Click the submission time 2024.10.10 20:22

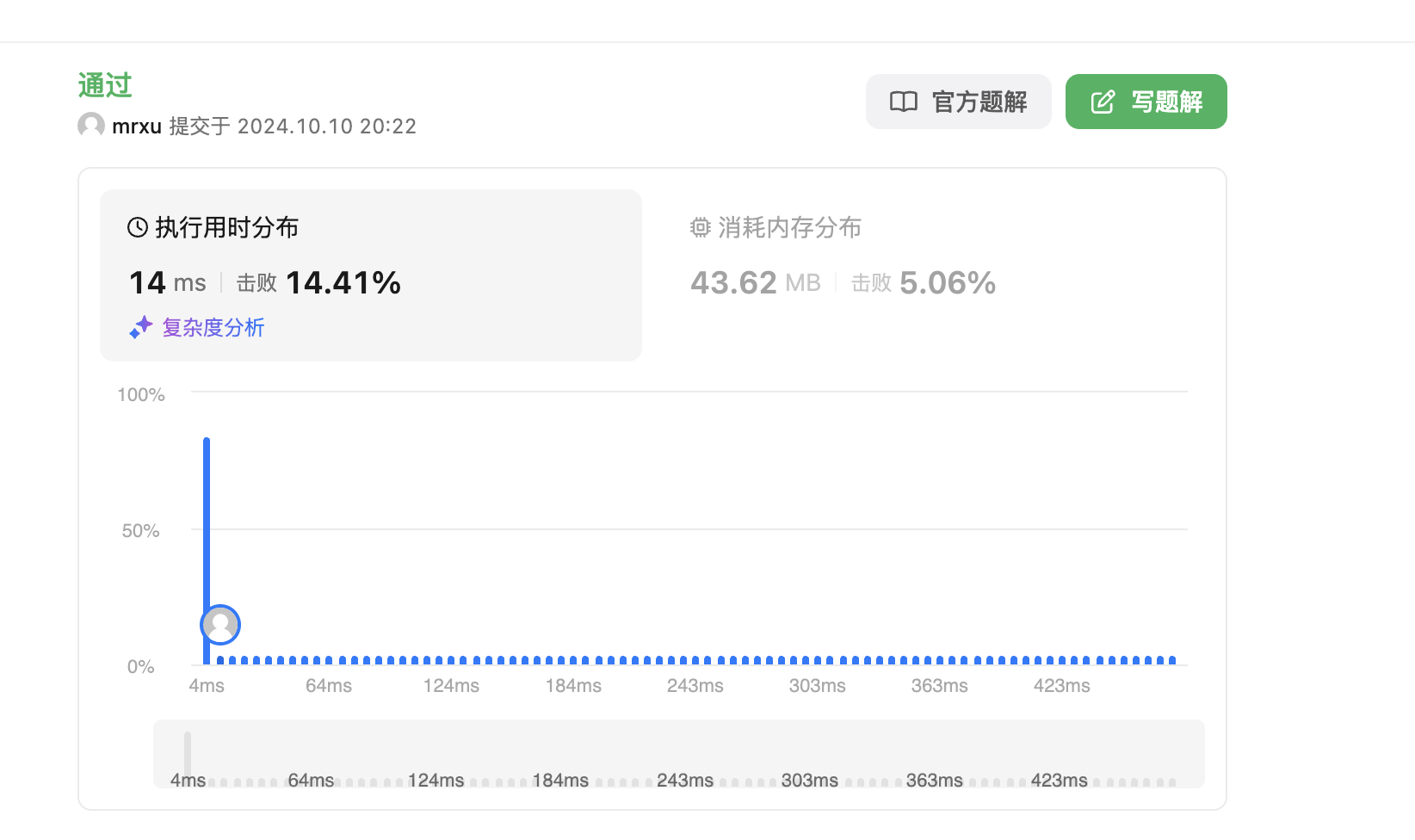click(327, 127)
